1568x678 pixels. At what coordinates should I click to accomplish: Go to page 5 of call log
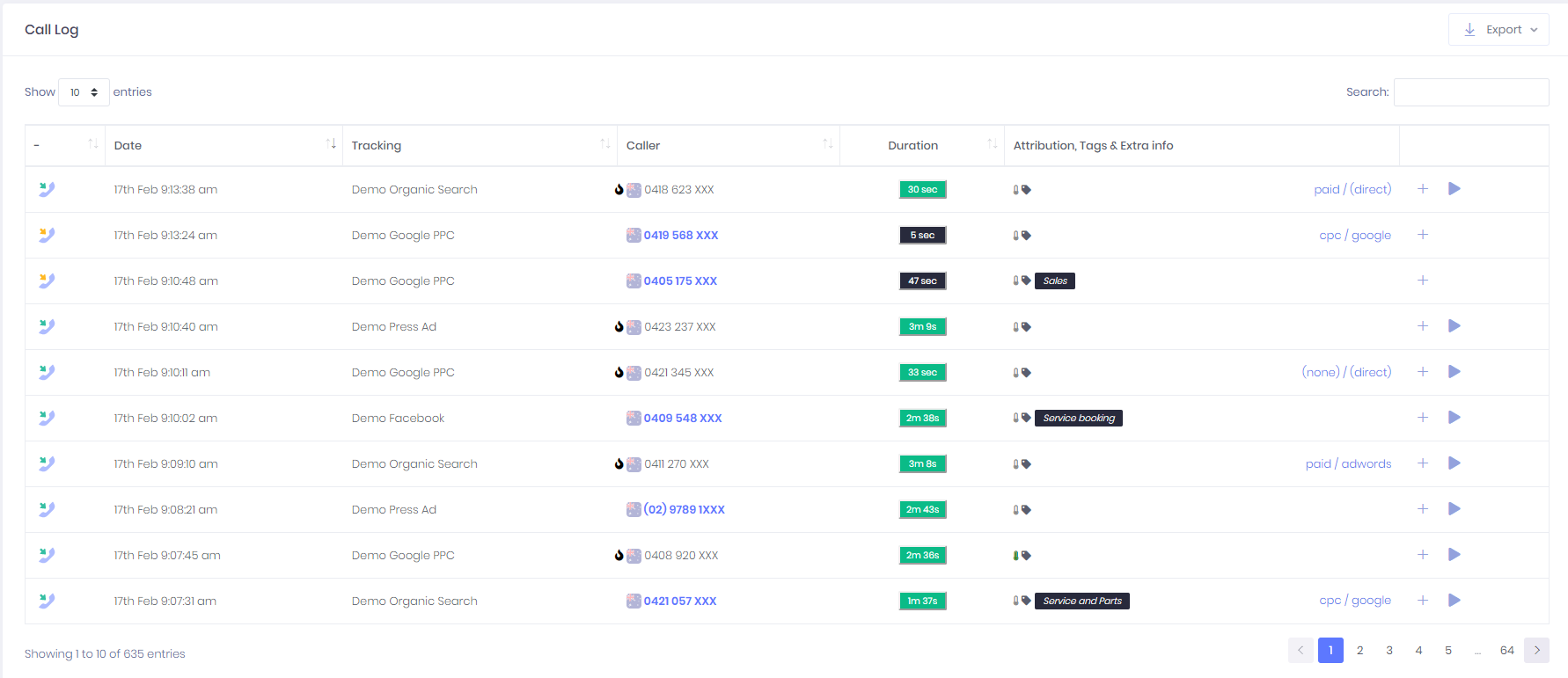[1448, 650]
